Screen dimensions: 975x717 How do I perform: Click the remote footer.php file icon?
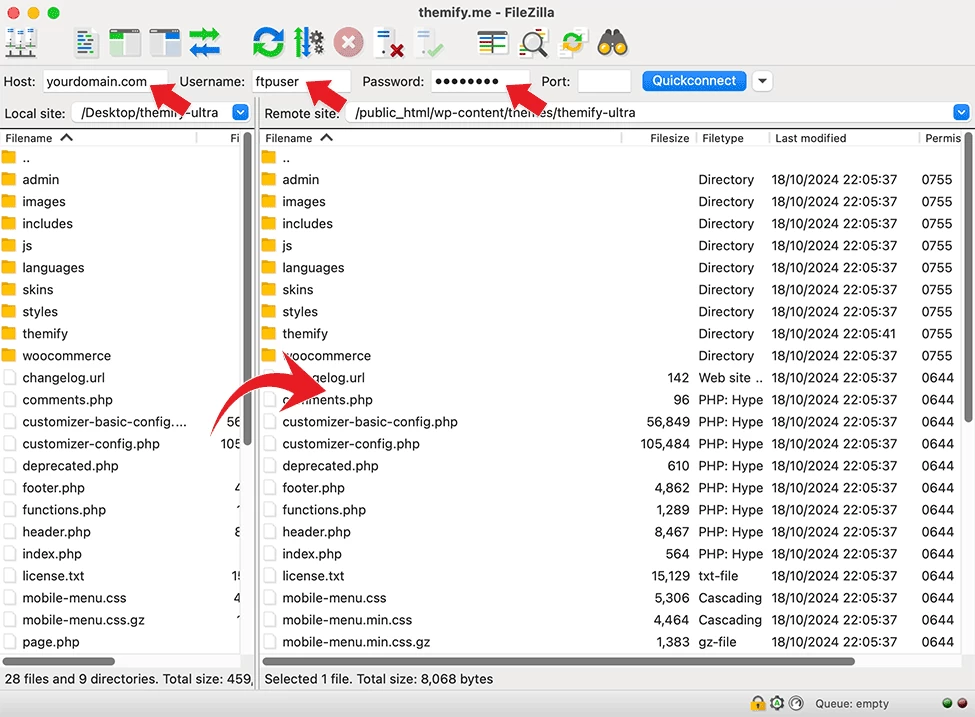[269, 488]
